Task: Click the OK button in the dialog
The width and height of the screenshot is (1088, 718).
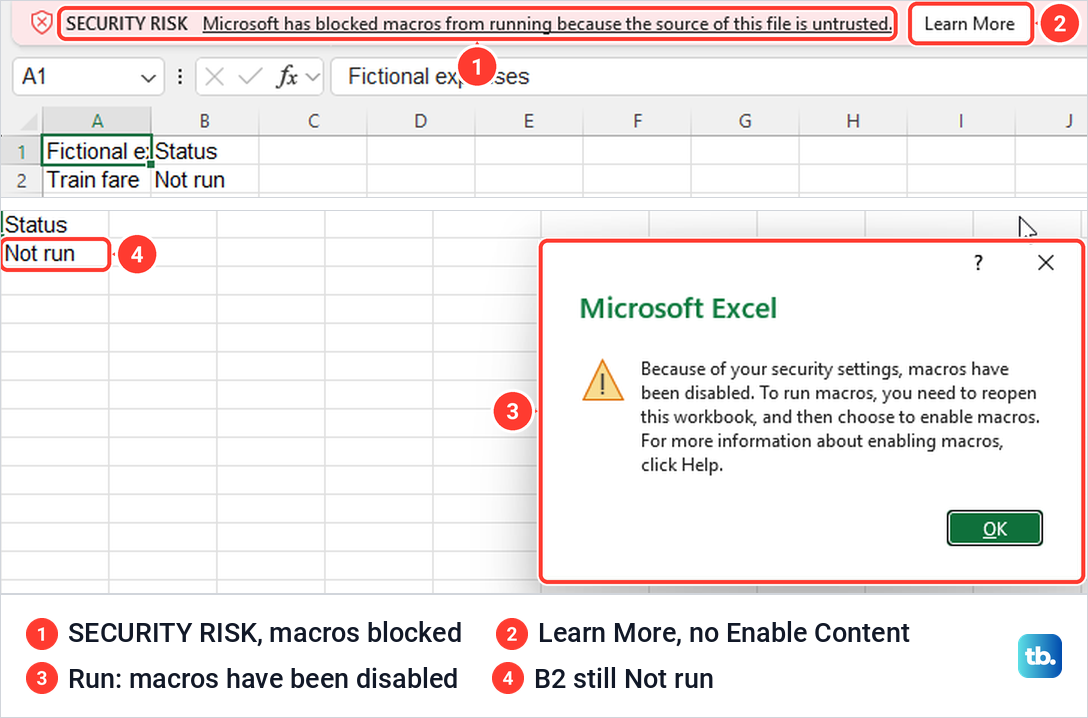Action: pos(994,529)
